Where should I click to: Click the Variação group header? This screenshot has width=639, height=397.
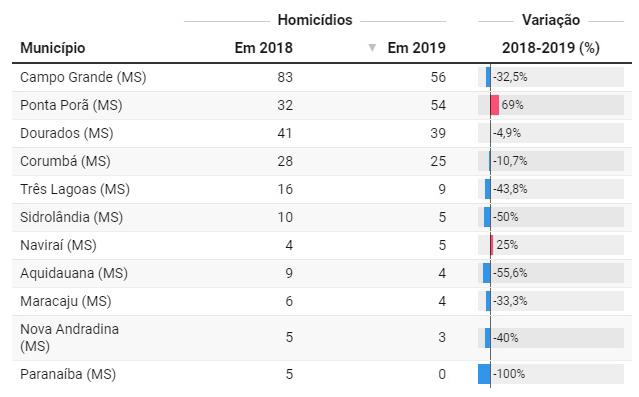pos(551,20)
